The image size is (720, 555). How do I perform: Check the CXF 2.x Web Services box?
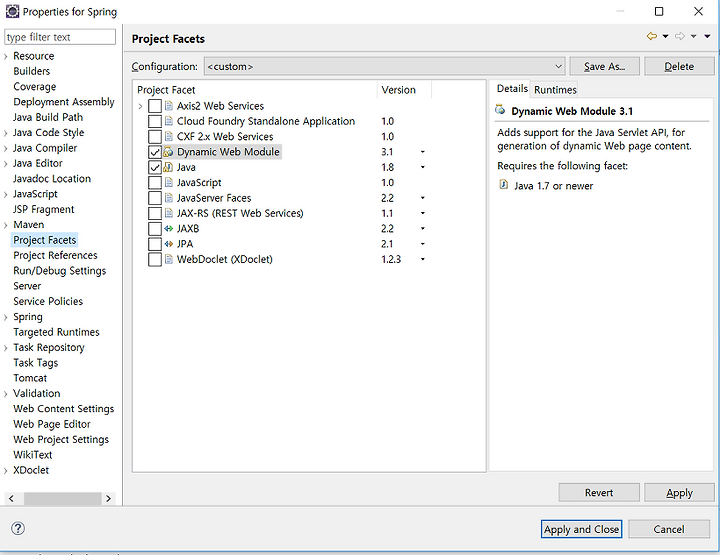pyautogui.click(x=155, y=136)
